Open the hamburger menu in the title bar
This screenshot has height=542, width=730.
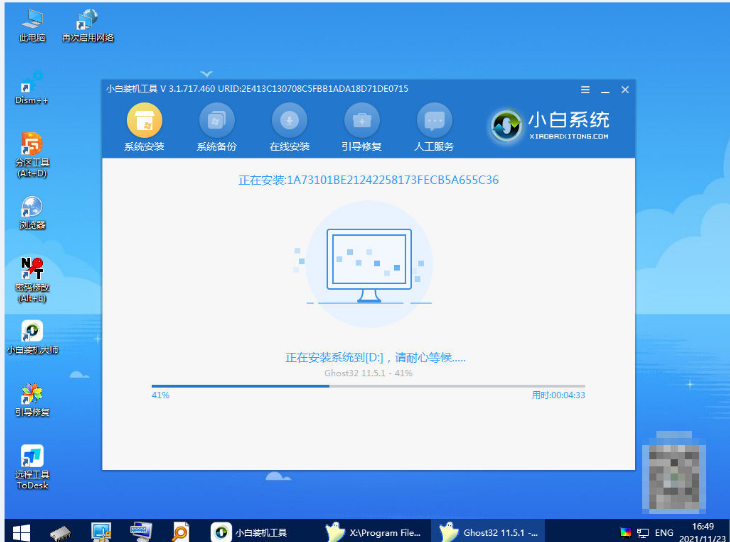point(585,89)
